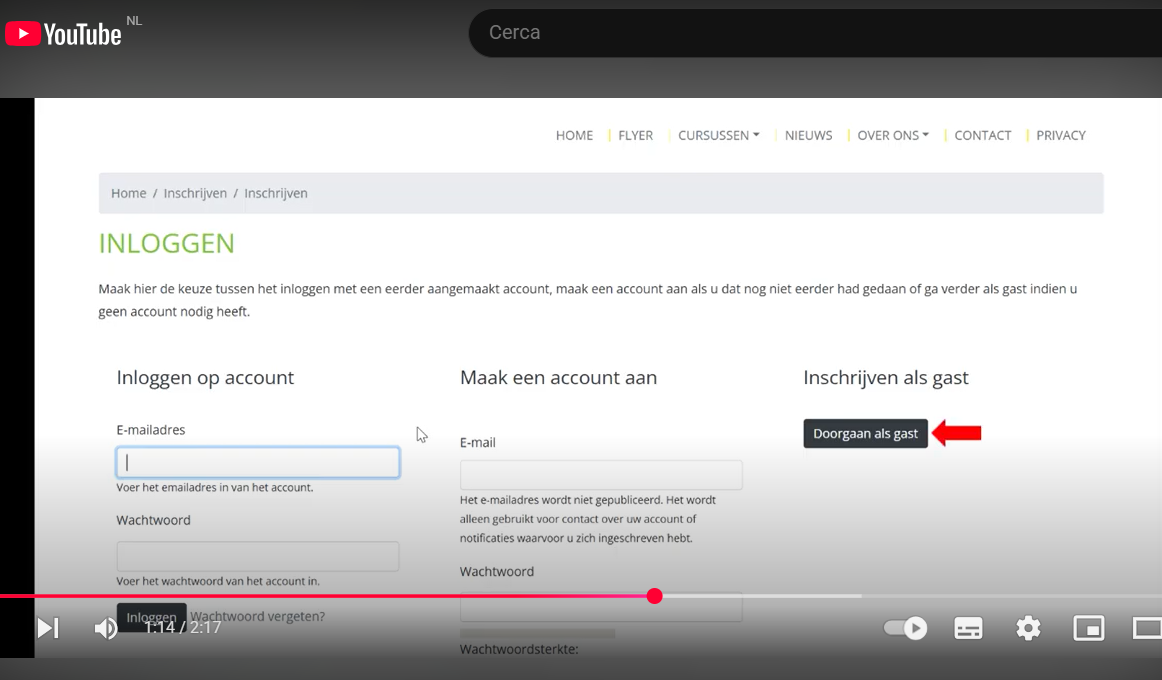Viewport: 1162px width, 680px height.
Task: Switch to theater mode view
Action: click(1146, 628)
